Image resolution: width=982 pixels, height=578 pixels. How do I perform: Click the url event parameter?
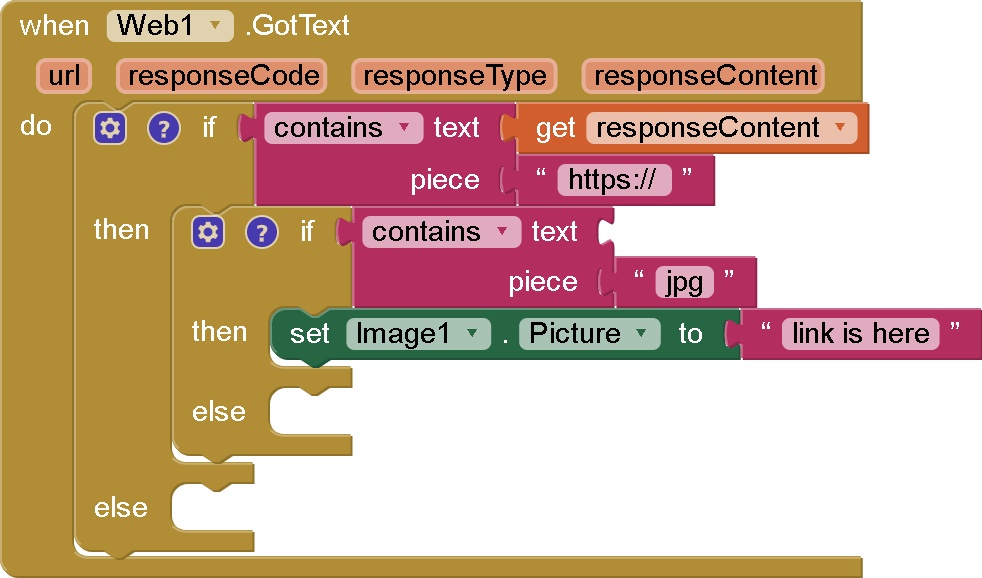64,76
